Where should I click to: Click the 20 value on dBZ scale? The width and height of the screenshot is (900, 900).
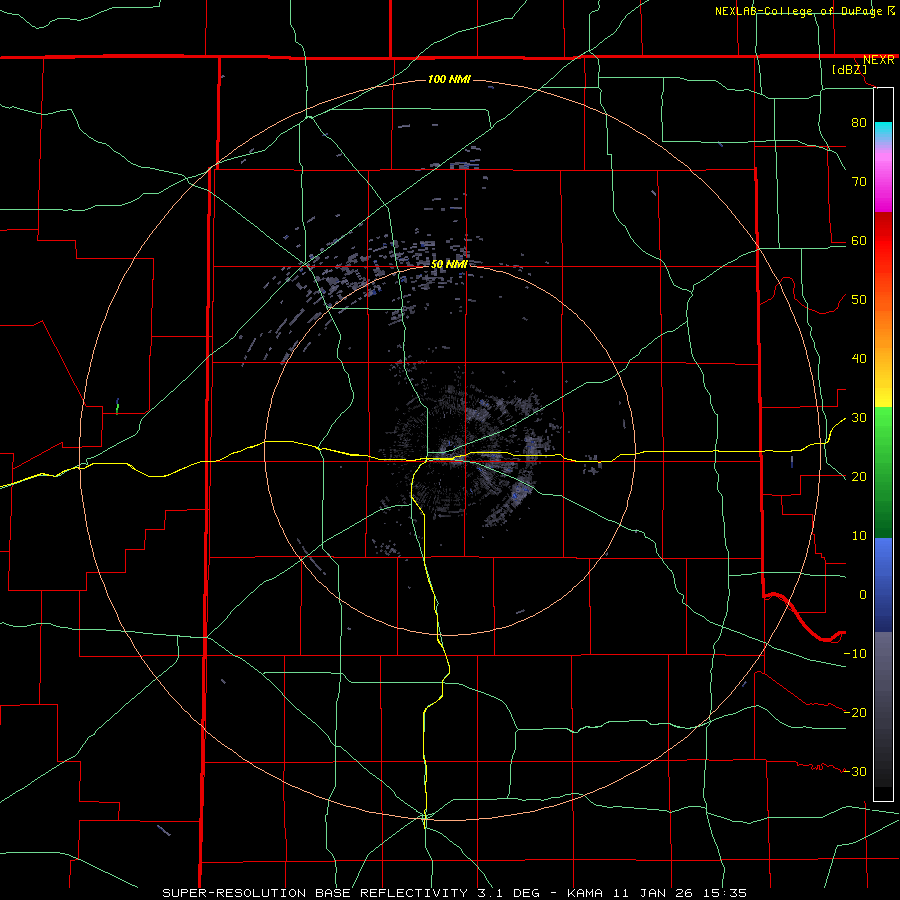pos(859,476)
